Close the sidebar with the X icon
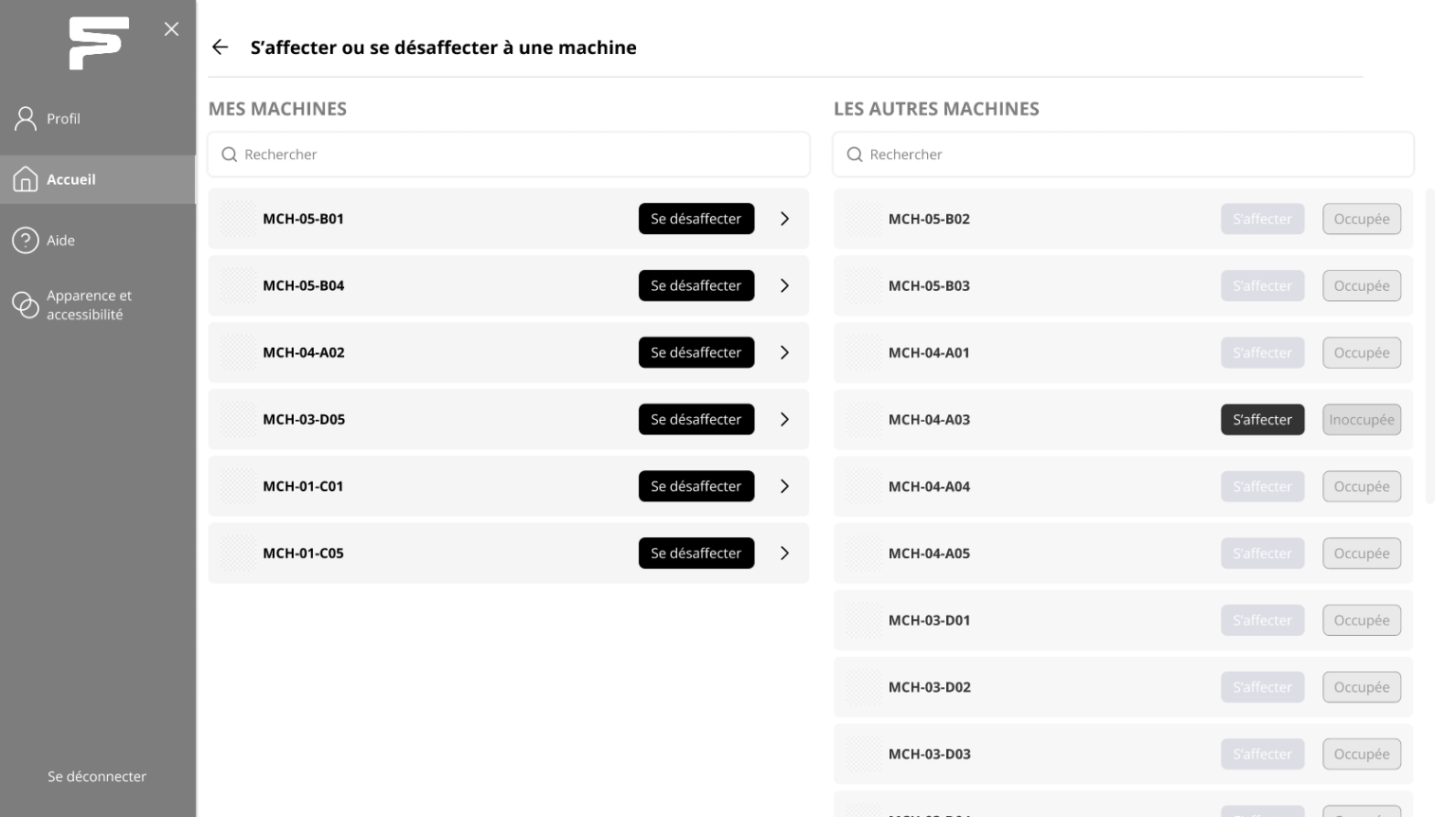 (x=172, y=29)
